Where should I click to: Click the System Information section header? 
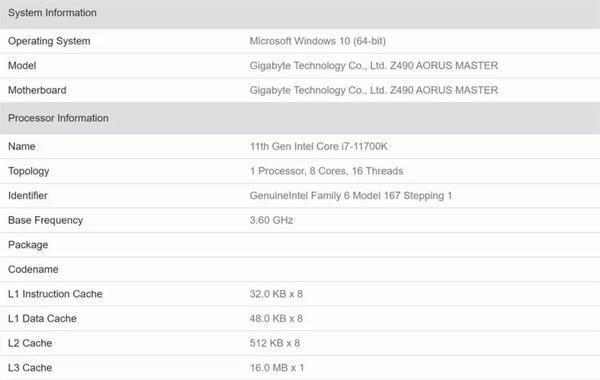300,14
